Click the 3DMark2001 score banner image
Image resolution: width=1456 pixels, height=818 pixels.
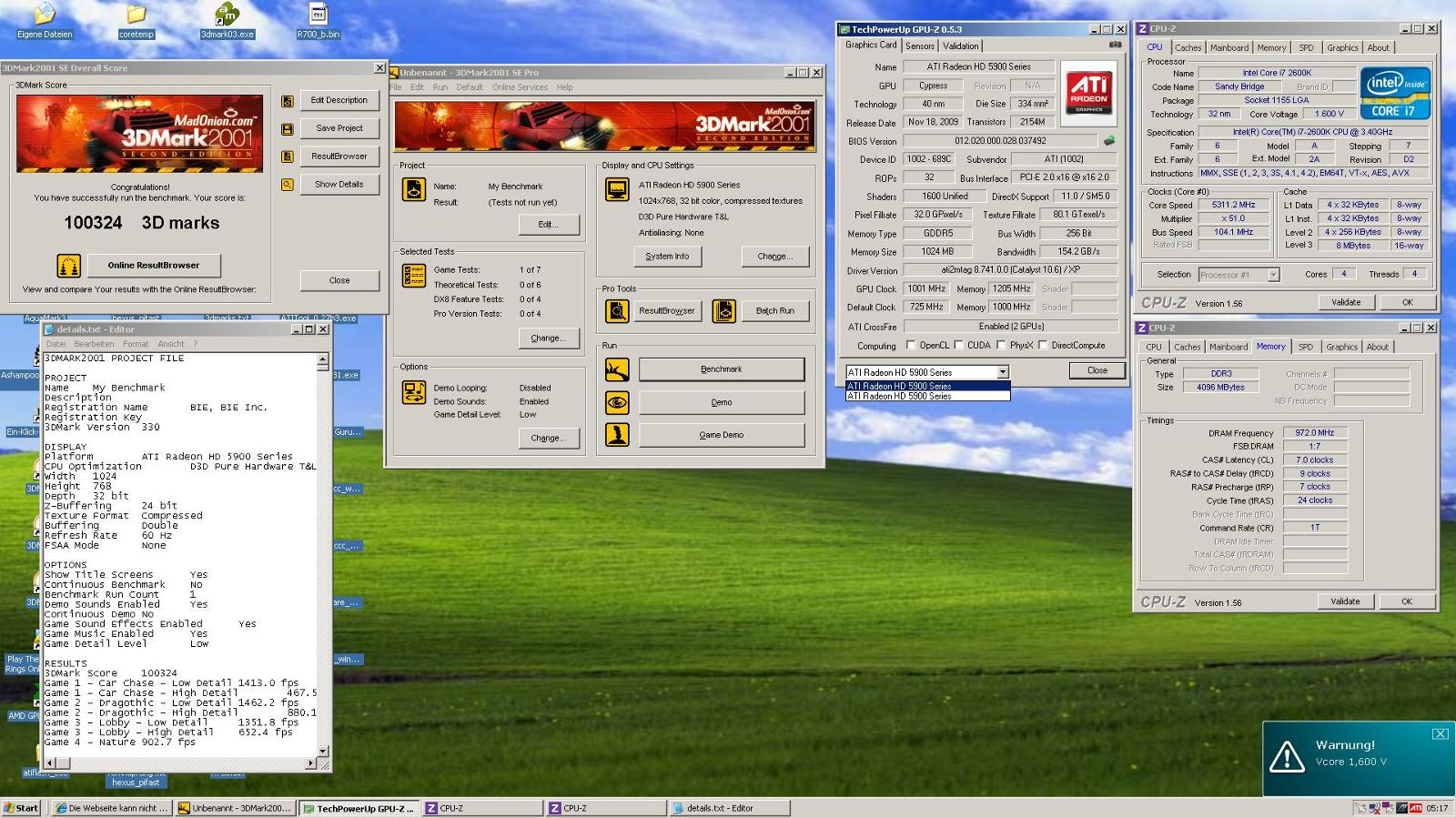[x=139, y=134]
